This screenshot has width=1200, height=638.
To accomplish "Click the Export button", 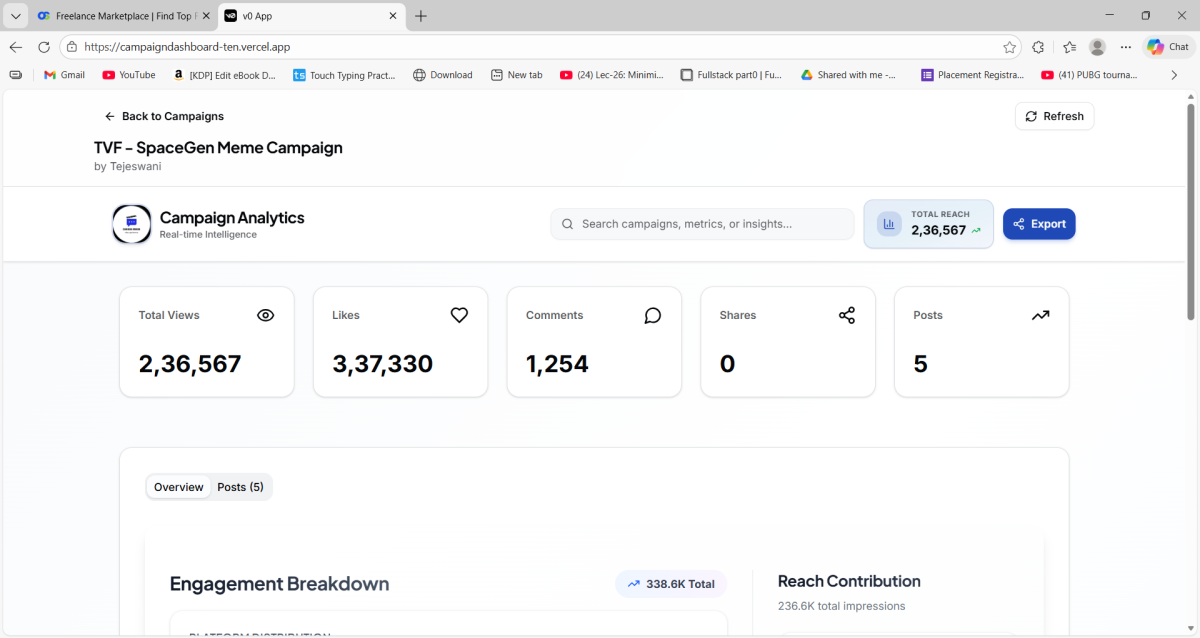I will (x=1039, y=224).
